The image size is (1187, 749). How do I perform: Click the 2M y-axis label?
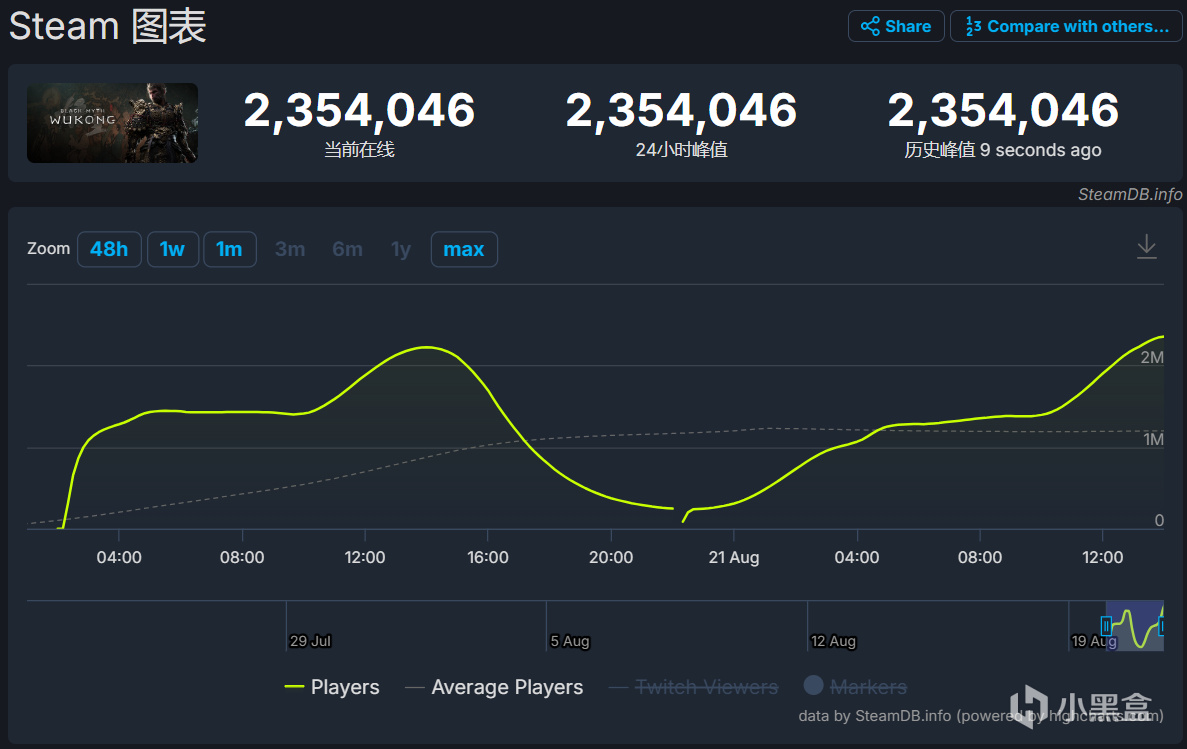point(1152,357)
